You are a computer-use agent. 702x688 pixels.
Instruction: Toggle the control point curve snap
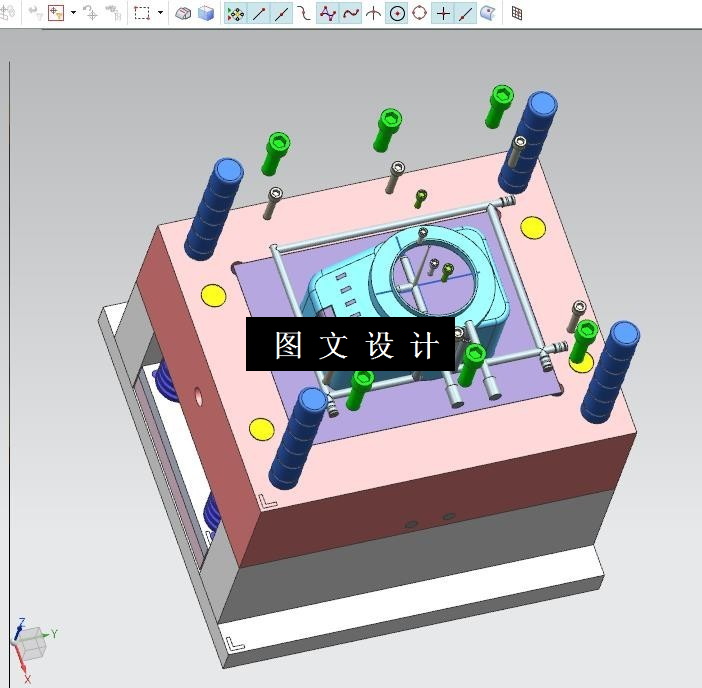pos(304,13)
